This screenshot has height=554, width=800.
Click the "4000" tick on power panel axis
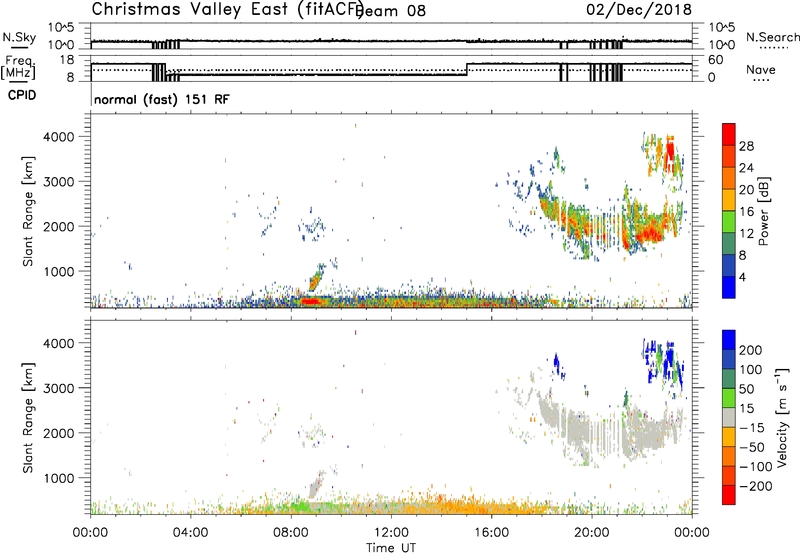[59, 137]
